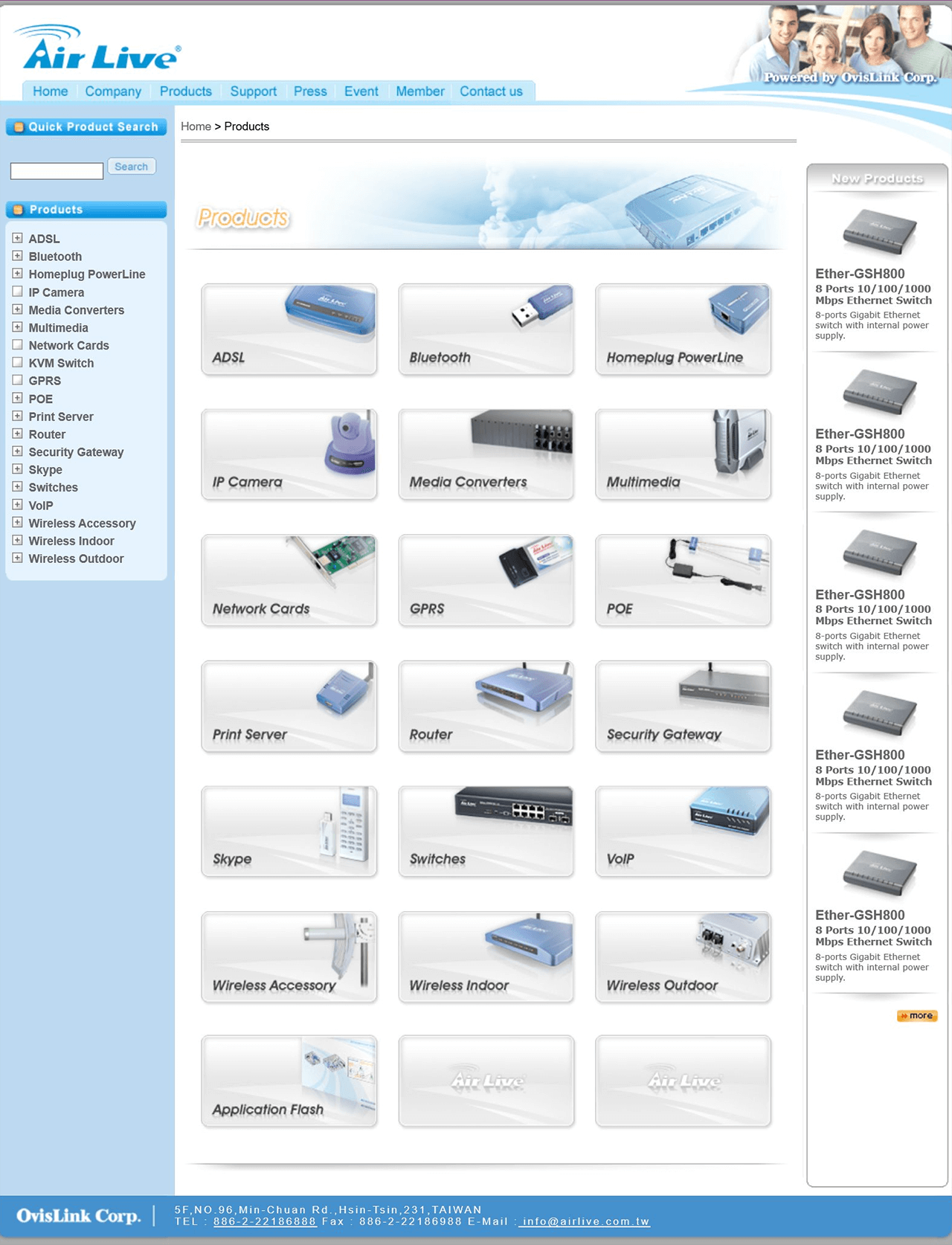Click the Search button

[132, 167]
